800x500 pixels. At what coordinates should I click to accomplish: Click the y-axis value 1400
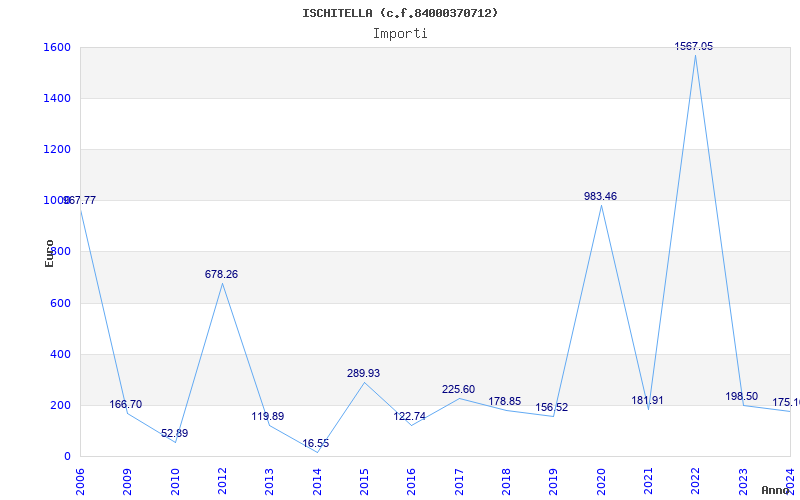[55, 98]
